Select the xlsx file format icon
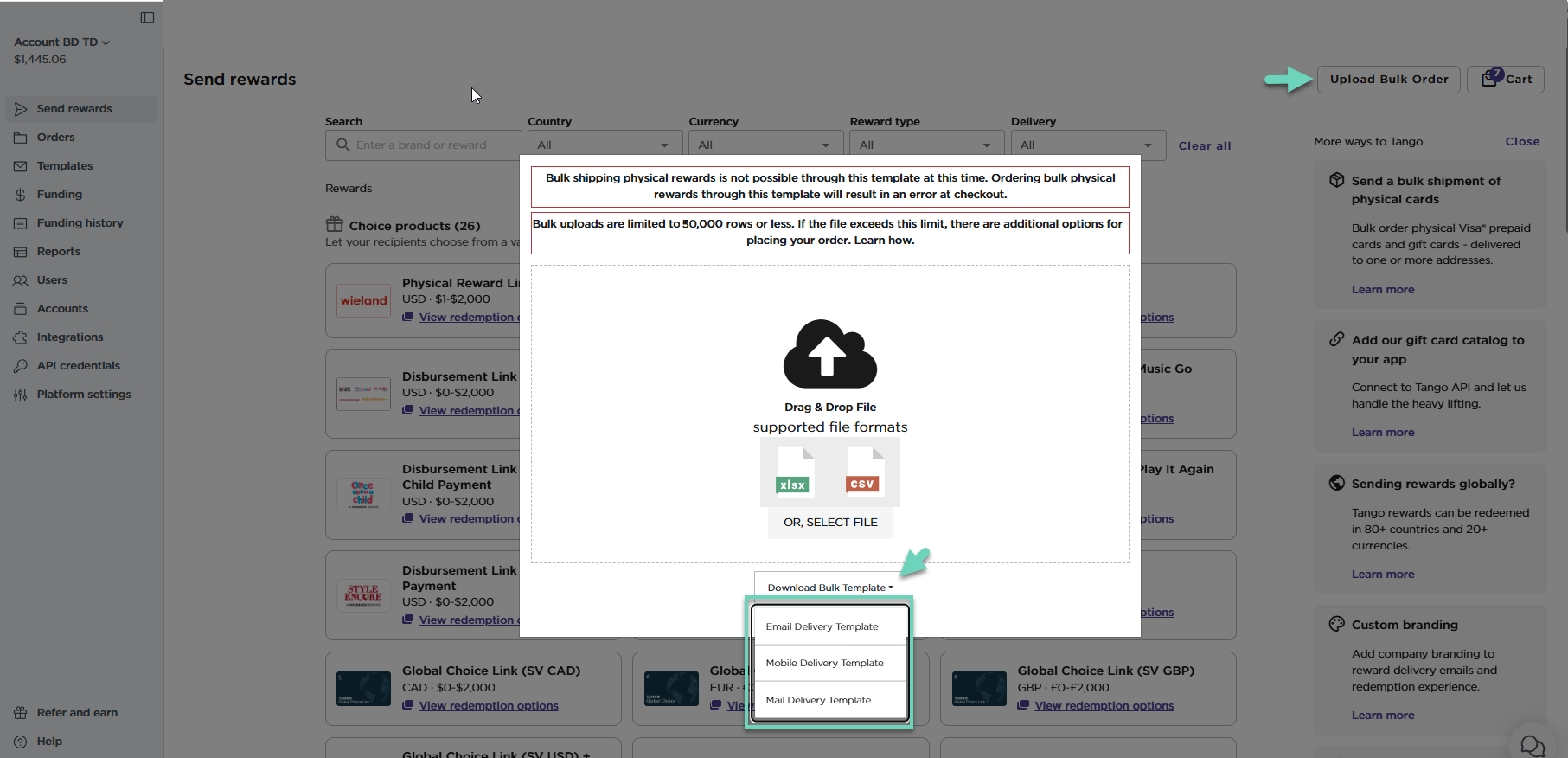The width and height of the screenshot is (1568, 758). click(795, 472)
